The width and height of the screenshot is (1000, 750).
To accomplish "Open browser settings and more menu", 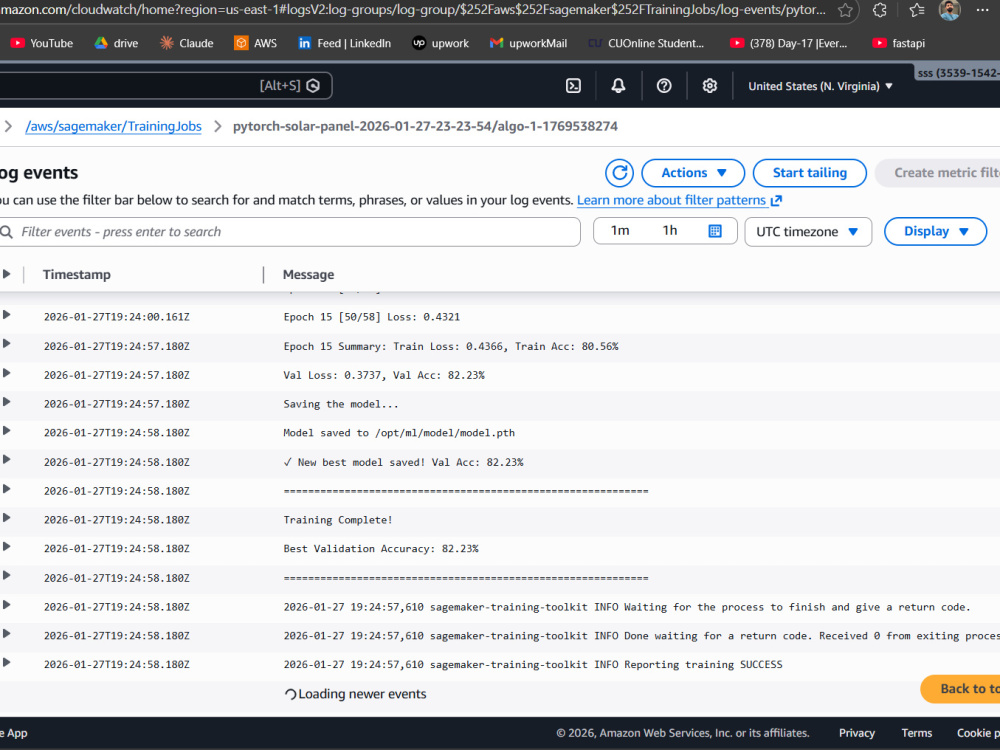I will 983,10.
